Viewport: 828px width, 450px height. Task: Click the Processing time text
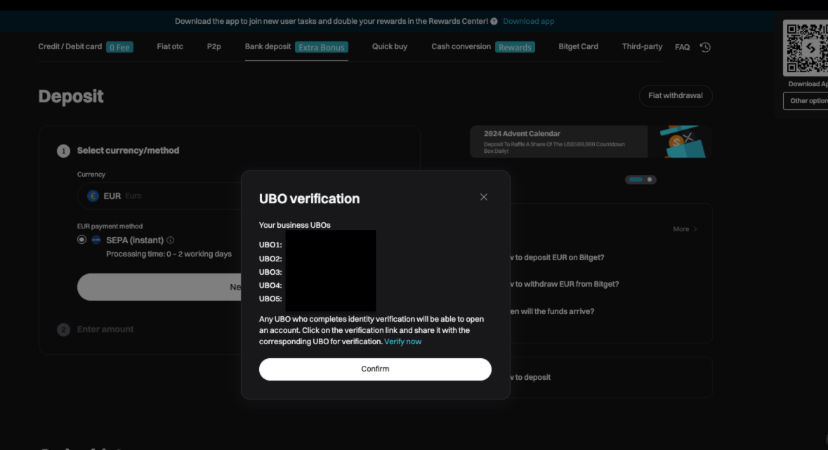(169, 254)
